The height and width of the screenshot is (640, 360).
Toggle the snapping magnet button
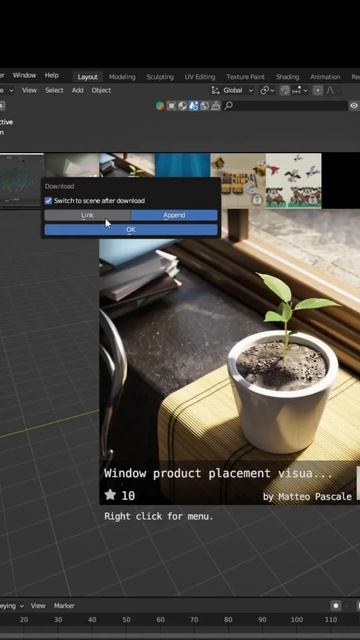point(286,91)
